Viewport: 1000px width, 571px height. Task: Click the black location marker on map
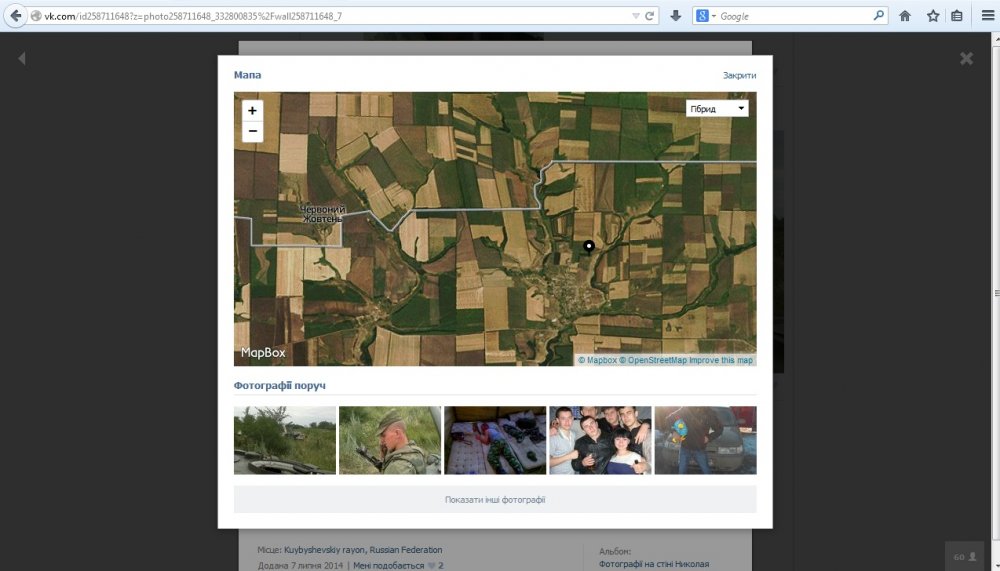click(589, 245)
